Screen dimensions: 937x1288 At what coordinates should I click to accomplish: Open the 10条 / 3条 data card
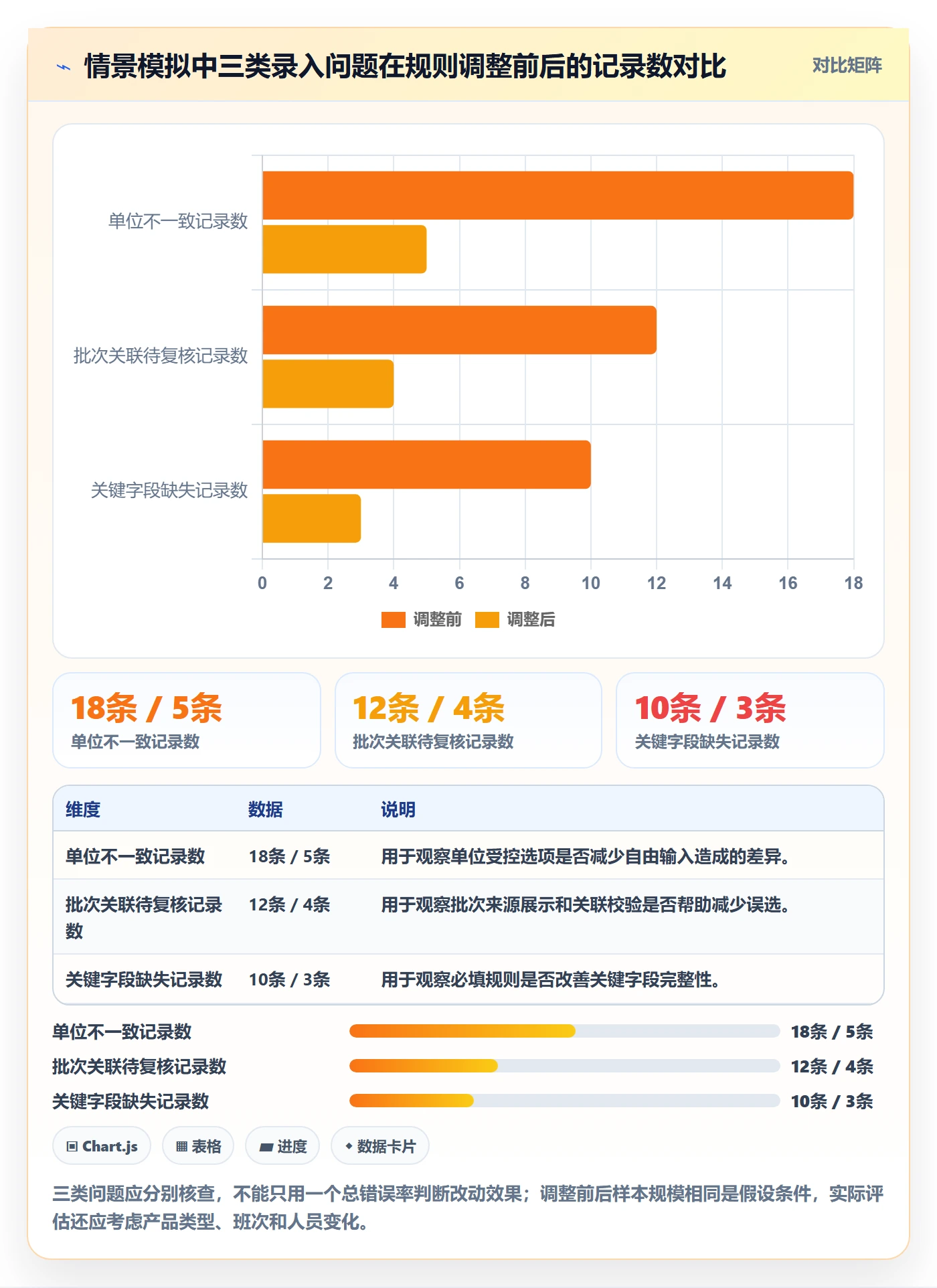pyautogui.click(x=750, y=720)
